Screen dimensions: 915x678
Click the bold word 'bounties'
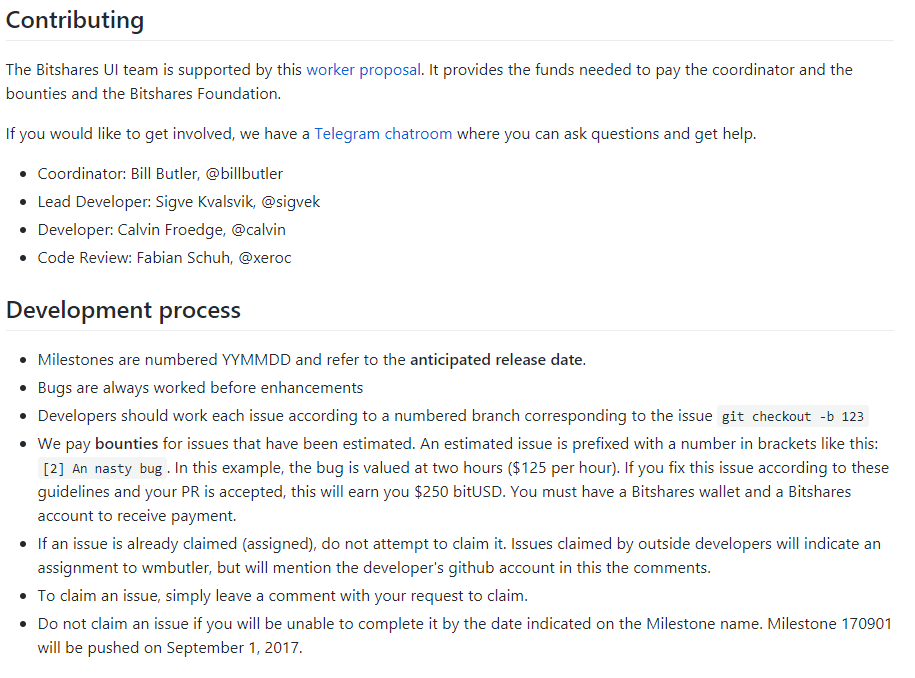(x=127, y=444)
